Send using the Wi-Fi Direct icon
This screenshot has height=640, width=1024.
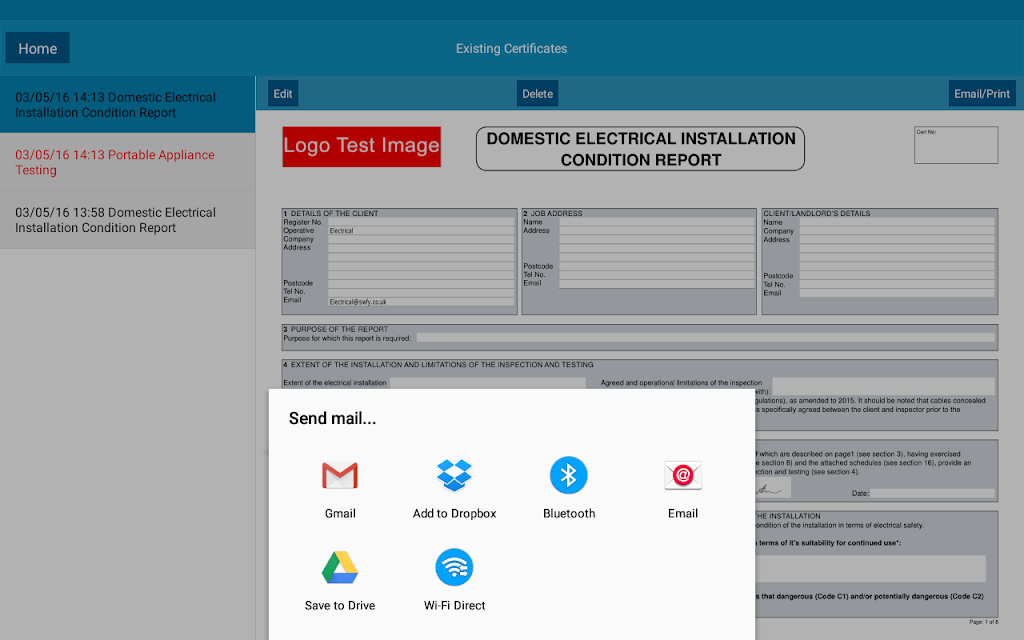pyautogui.click(x=454, y=568)
